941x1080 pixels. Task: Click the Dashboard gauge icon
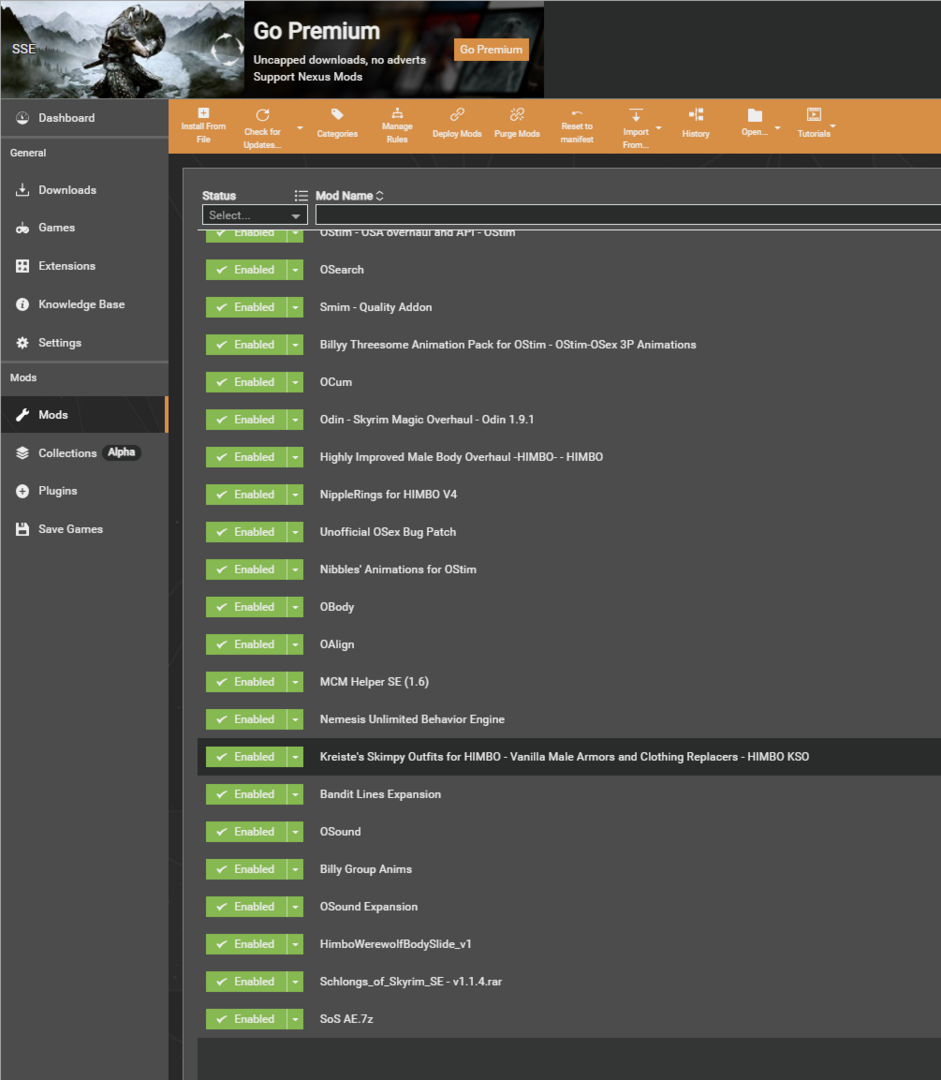[23, 118]
